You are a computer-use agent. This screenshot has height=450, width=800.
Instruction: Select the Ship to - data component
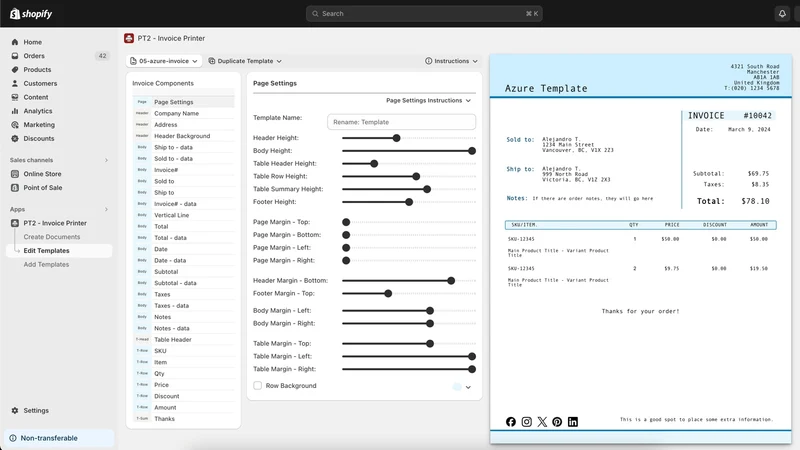point(184,147)
